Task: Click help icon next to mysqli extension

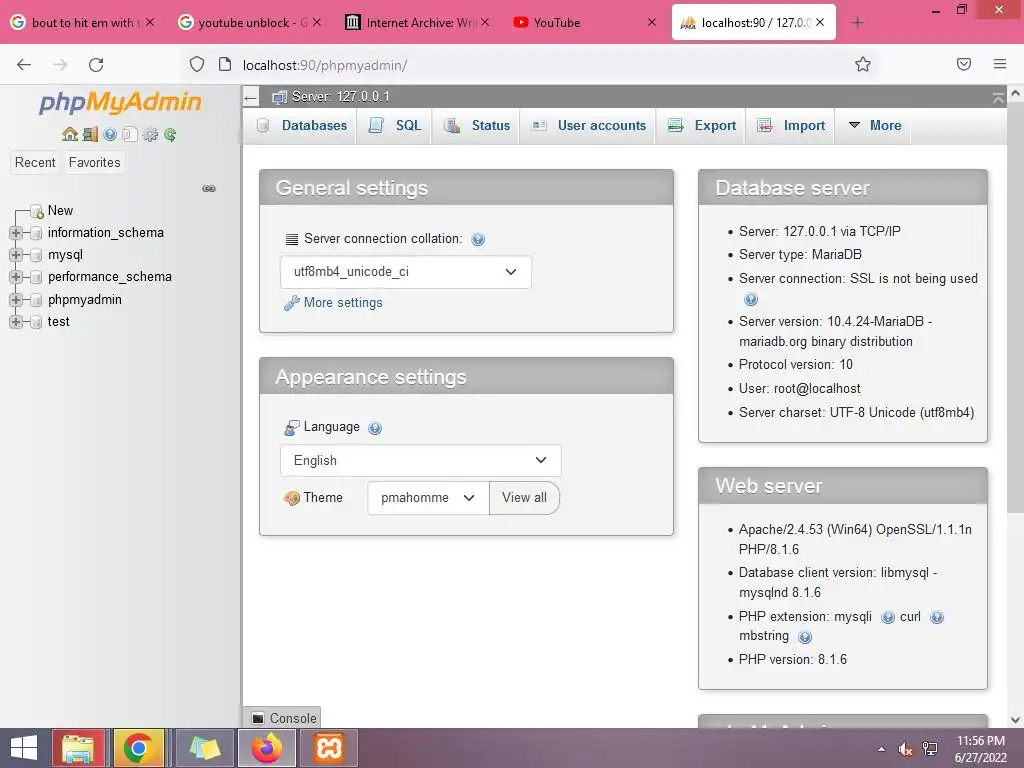Action: click(x=888, y=617)
